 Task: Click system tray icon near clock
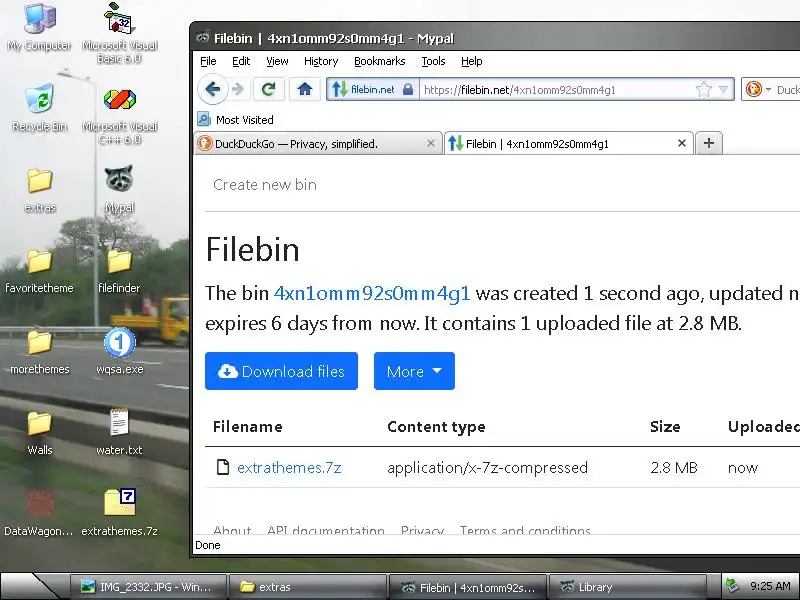pos(733,585)
